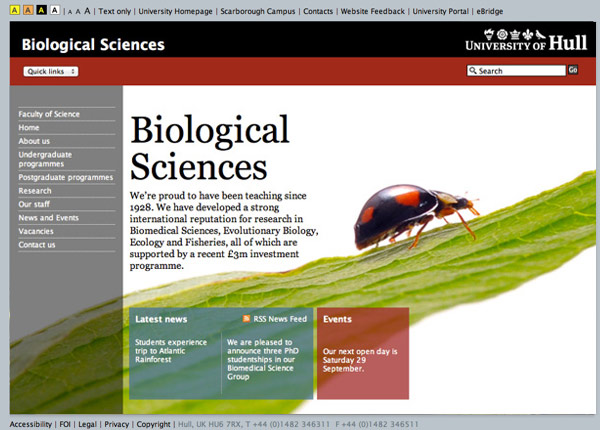Open Vacancies in sidebar menu
This screenshot has height=430, width=600.
tap(36, 231)
